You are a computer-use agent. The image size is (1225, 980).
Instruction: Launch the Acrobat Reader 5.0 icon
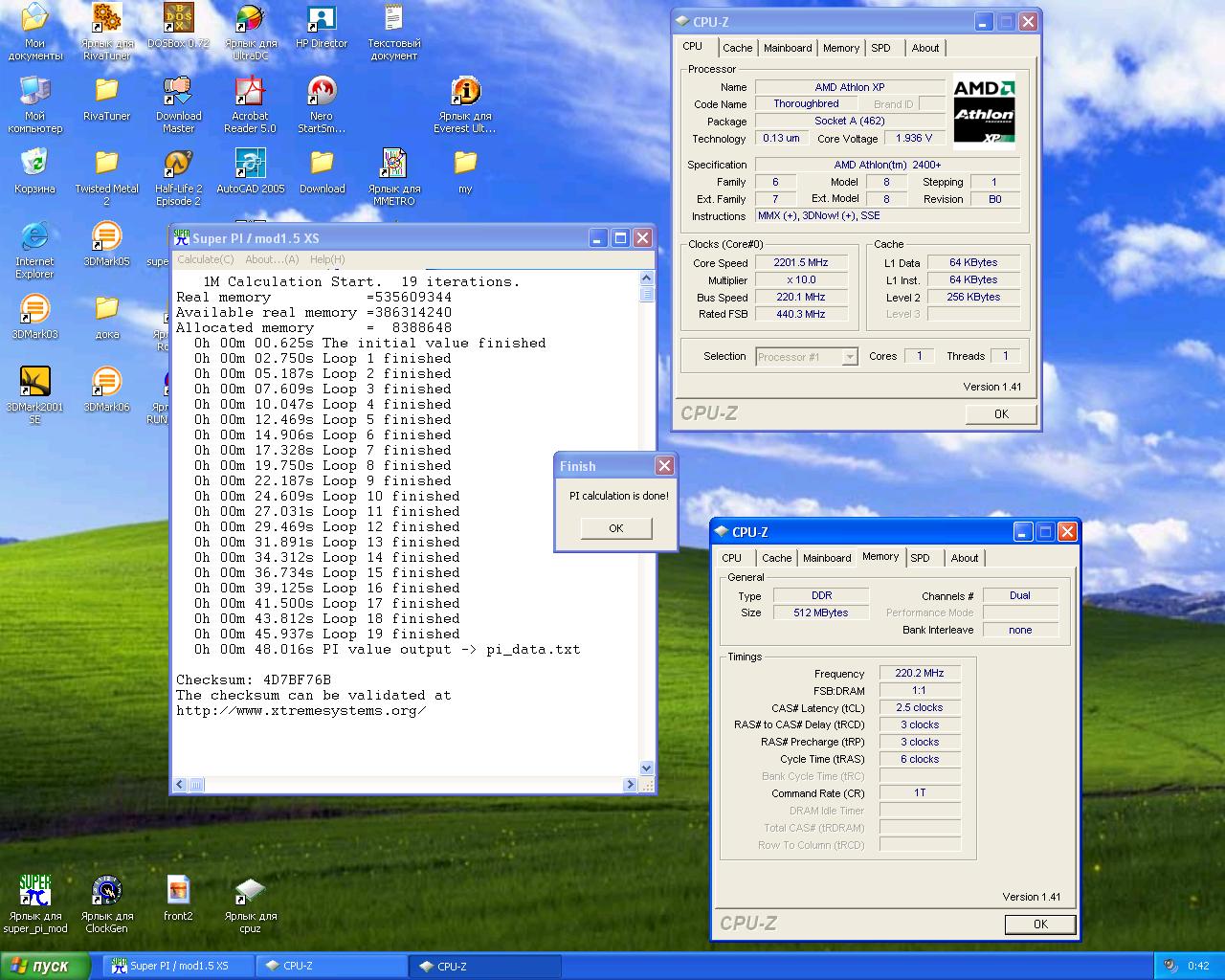[x=250, y=91]
